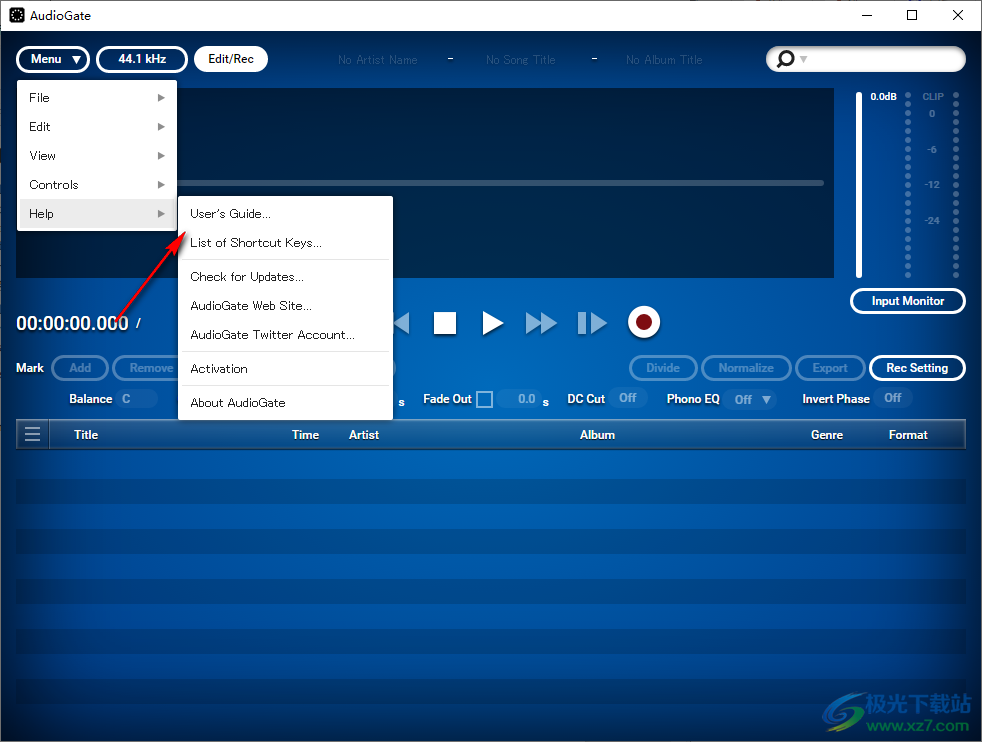This screenshot has width=982, height=742.
Task: Expand the File submenu
Action: point(96,98)
